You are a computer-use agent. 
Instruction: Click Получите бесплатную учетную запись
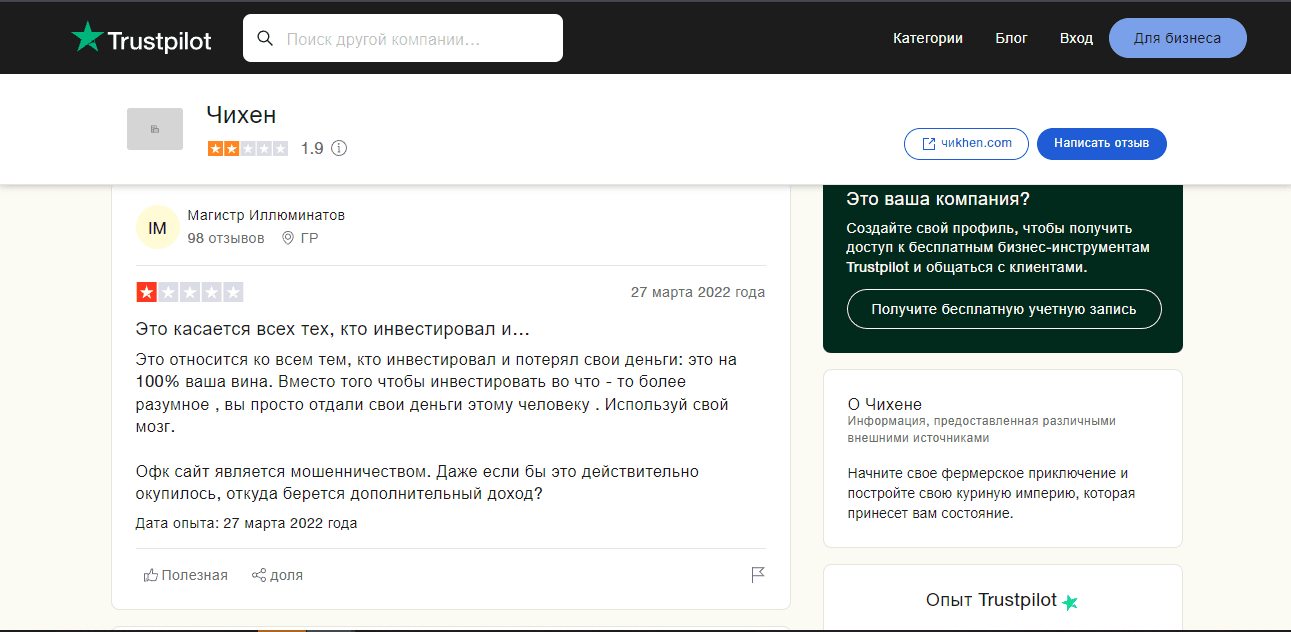(1003, 309)
